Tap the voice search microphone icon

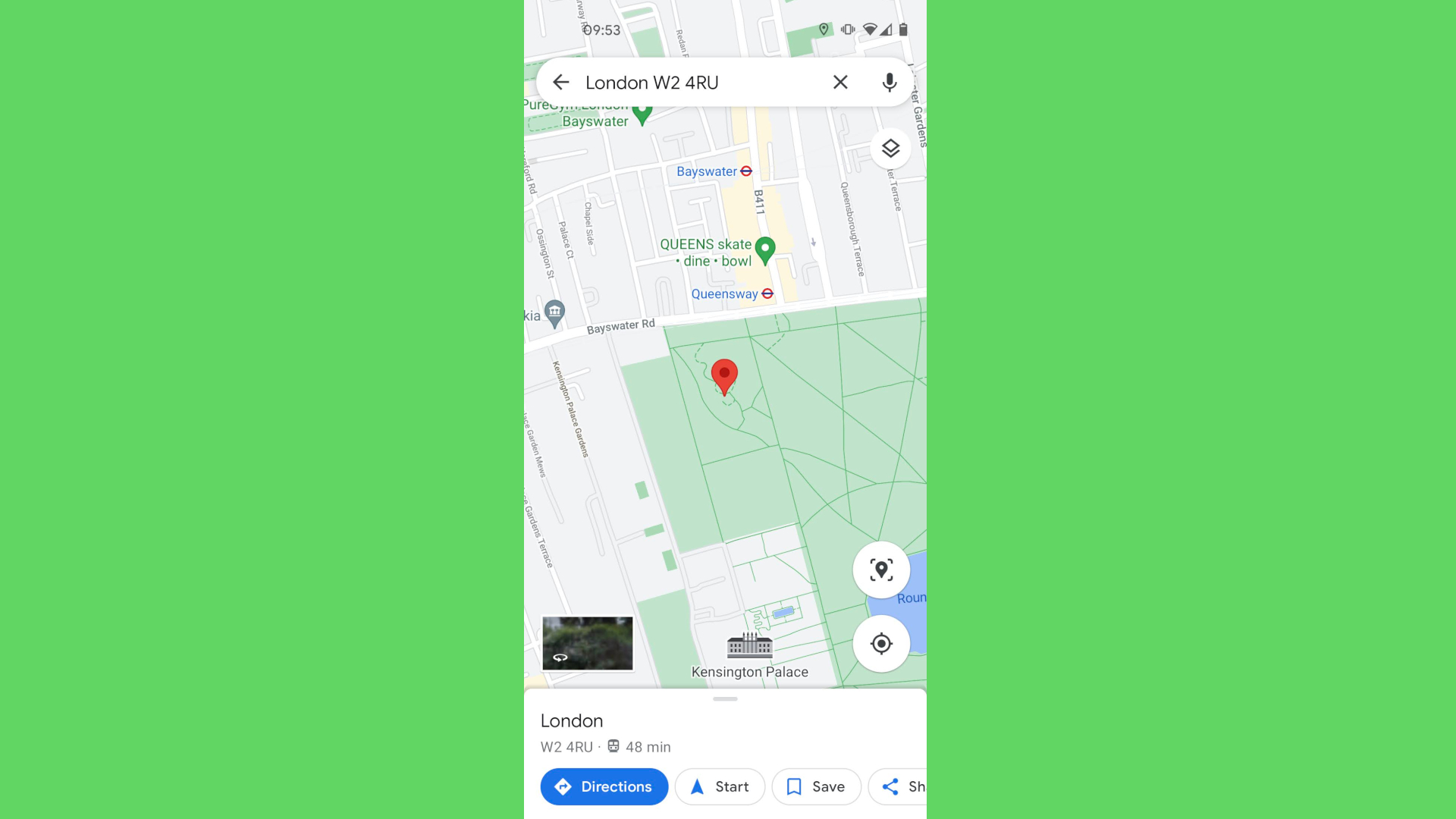pos(887,82)
